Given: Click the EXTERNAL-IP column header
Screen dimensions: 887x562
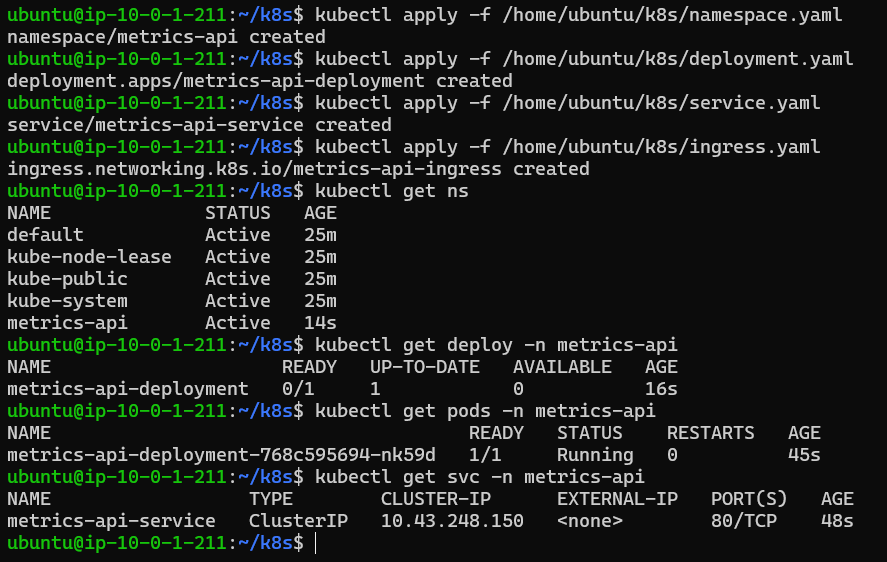Looking at the screenshot, I should point(617,499).
